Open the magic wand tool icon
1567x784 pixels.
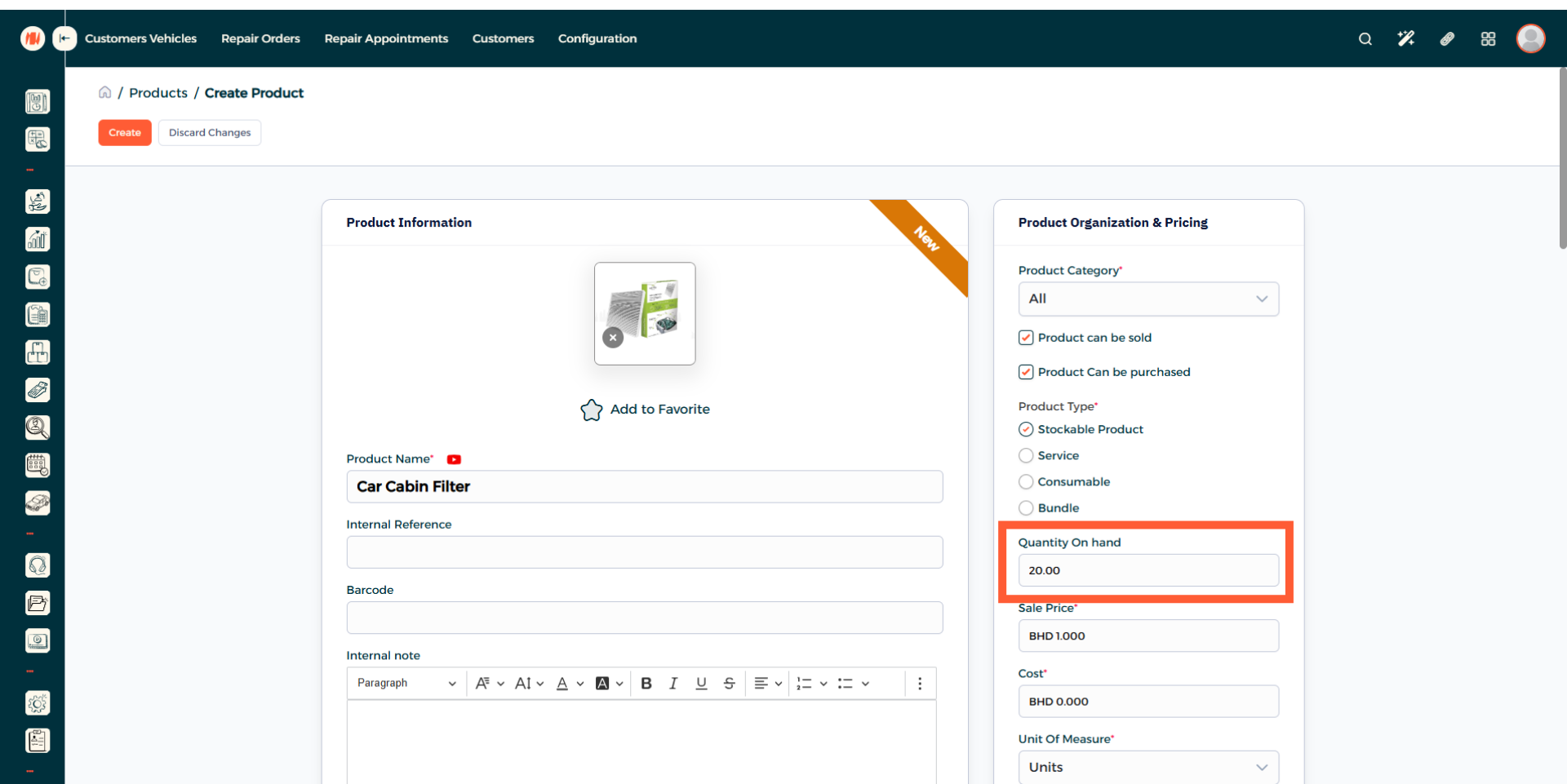click(x=1405, y=39)
